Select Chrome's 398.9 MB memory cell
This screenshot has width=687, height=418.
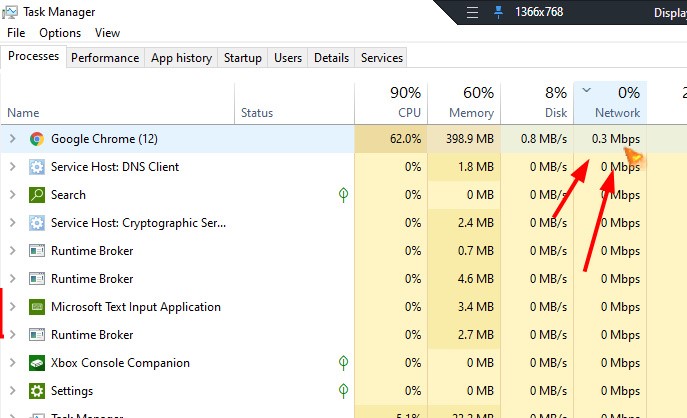tap(463, 139)
